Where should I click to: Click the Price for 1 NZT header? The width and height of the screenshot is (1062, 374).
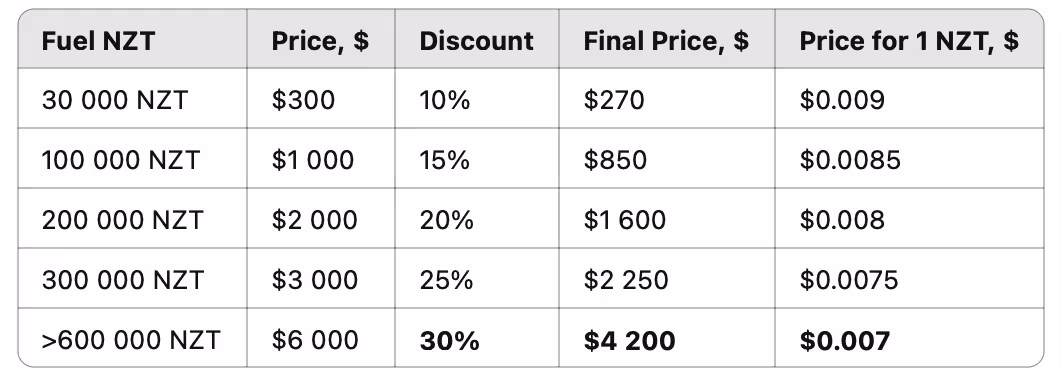click(x=909, y=41)
